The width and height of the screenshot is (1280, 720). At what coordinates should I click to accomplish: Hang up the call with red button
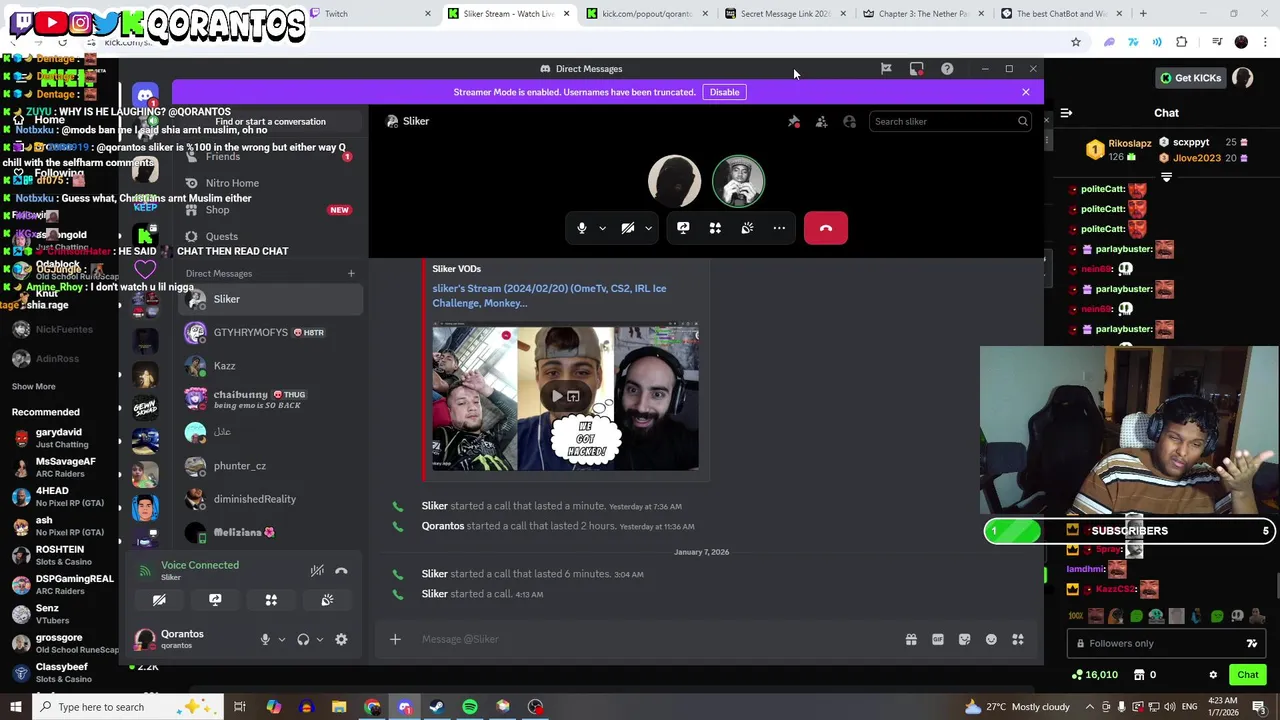pos(826,228)
